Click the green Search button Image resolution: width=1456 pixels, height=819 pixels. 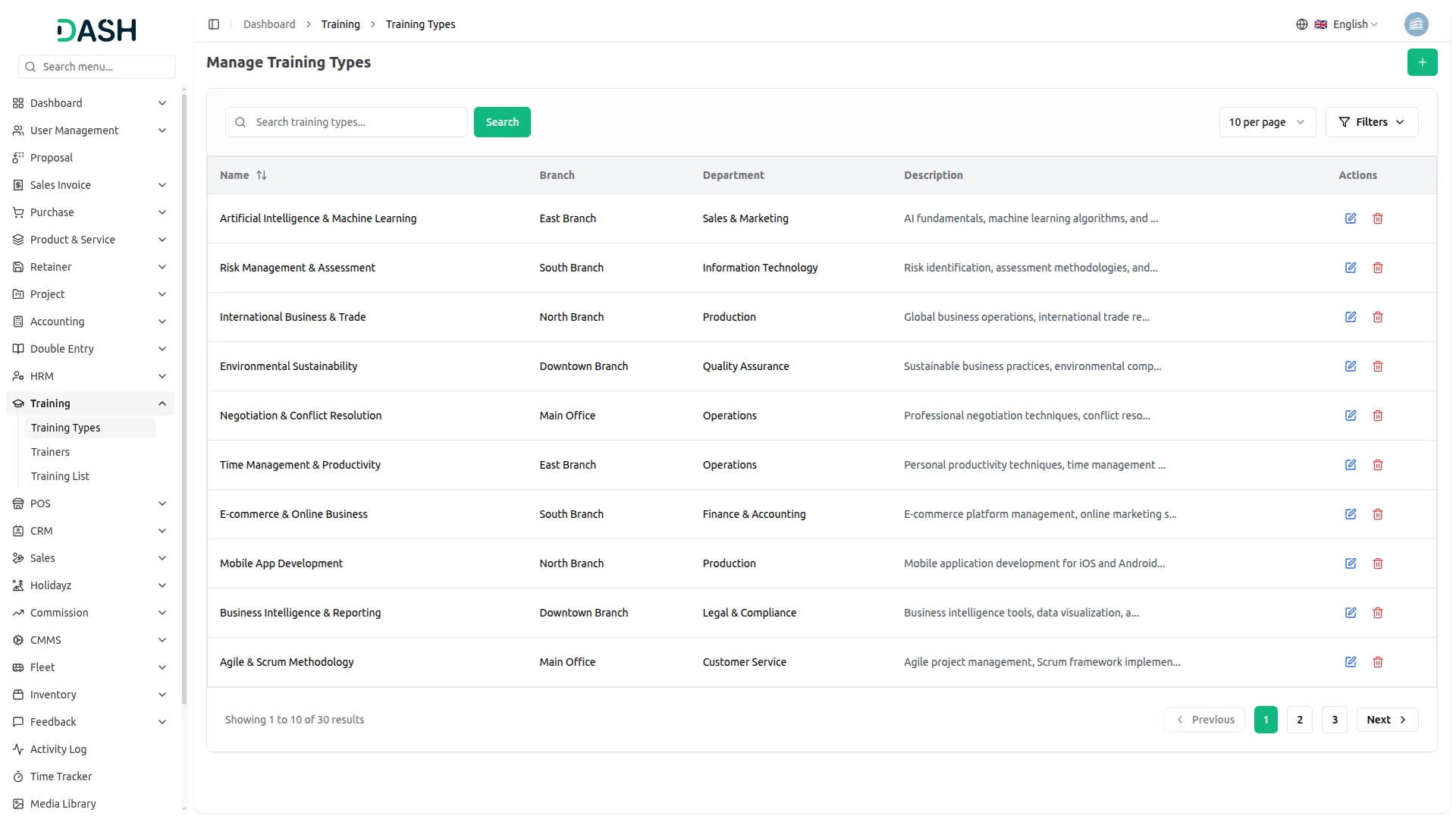[x=502, y=122]
